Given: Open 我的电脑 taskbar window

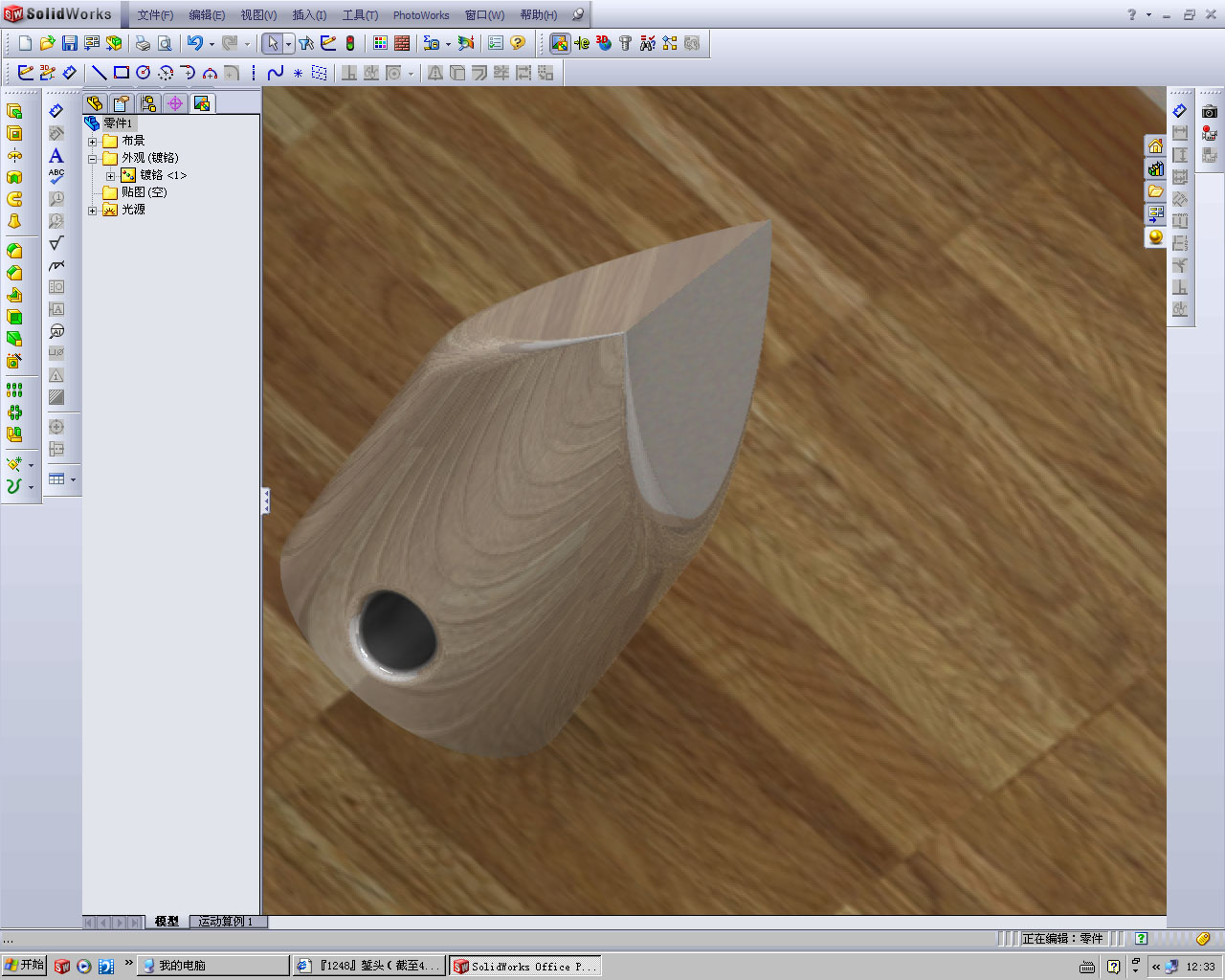Looking at the screenshot, I should click(x=214, y=966).
